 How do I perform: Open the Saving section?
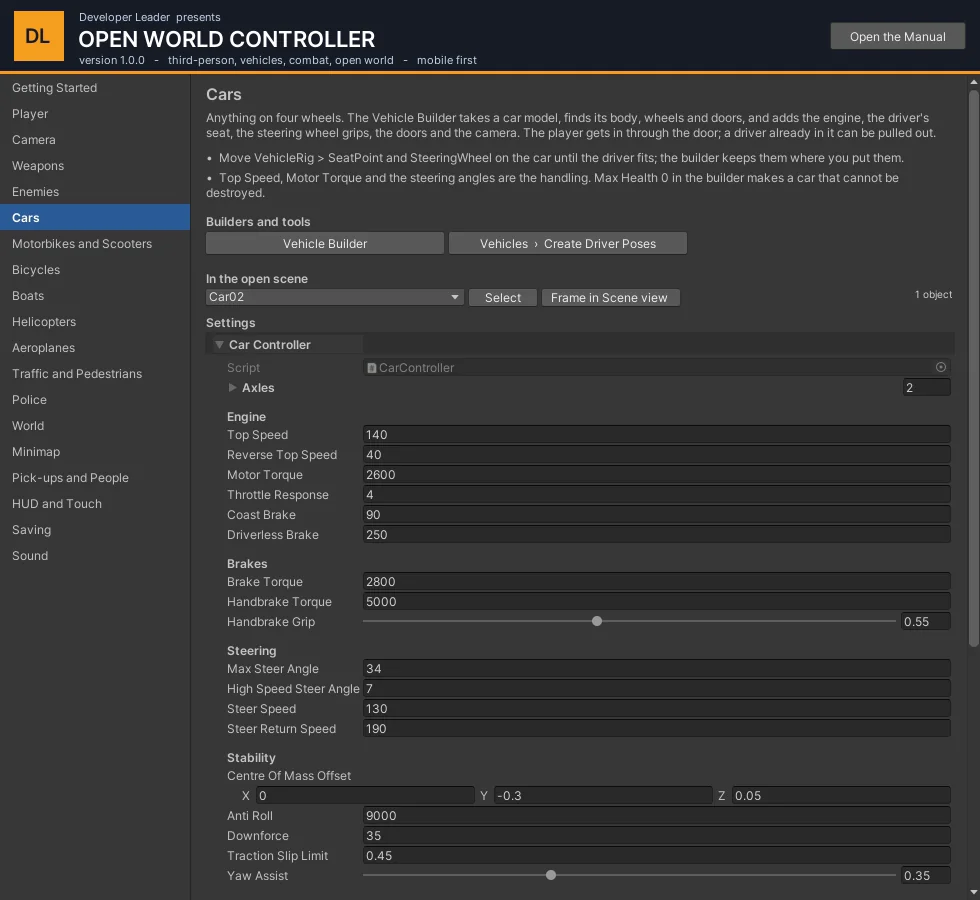click(x=95, y=530)
